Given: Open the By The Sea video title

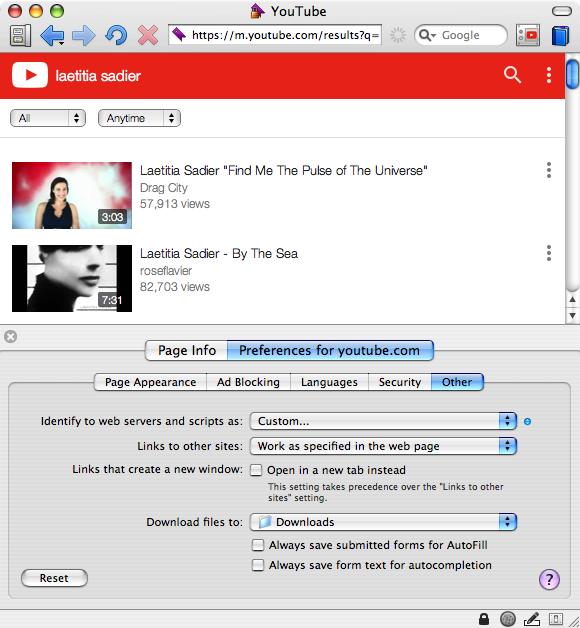Looking at the screenshot, I should 219,254.
